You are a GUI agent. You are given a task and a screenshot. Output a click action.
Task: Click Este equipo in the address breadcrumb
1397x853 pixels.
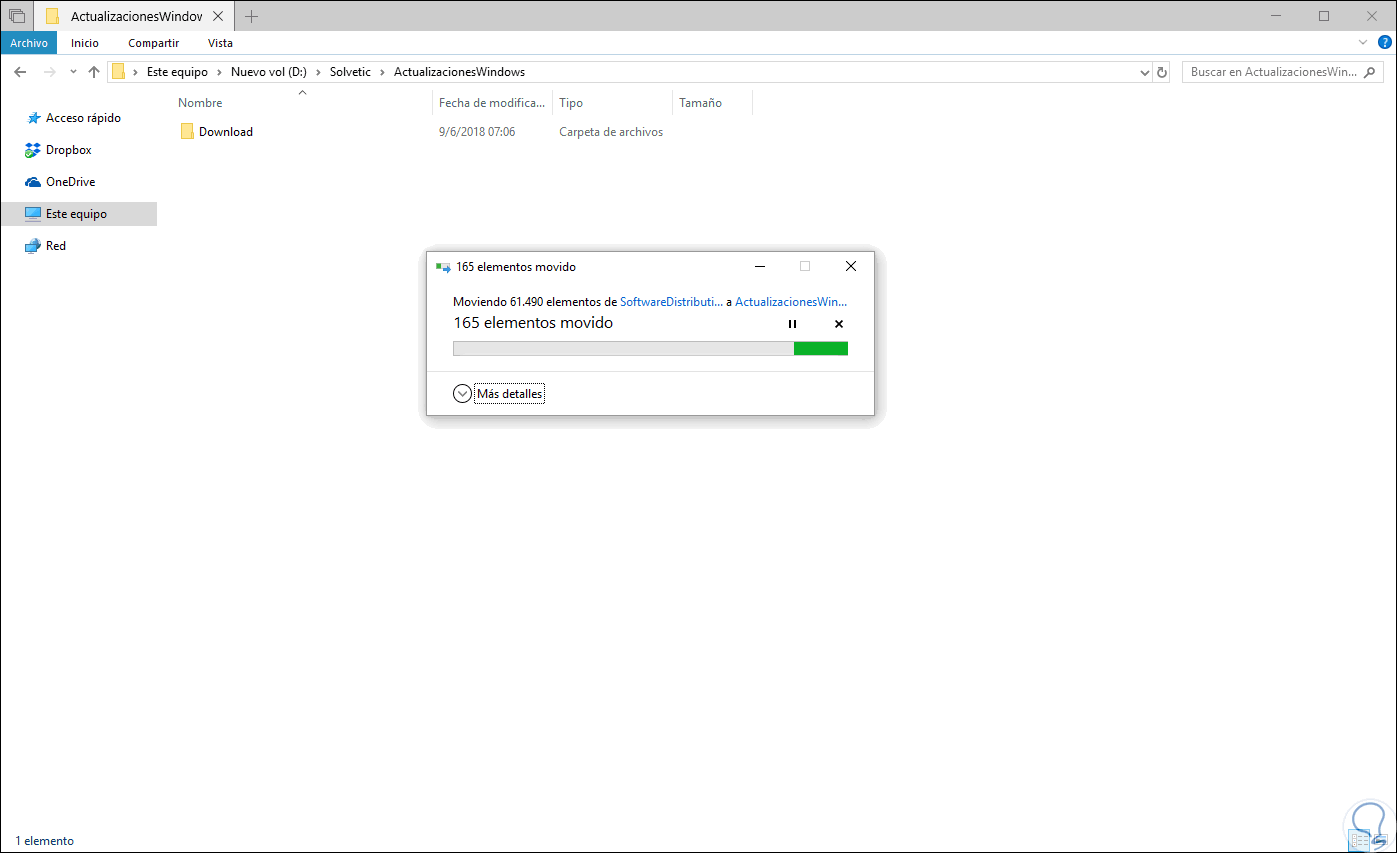click(x=177, y=72)
